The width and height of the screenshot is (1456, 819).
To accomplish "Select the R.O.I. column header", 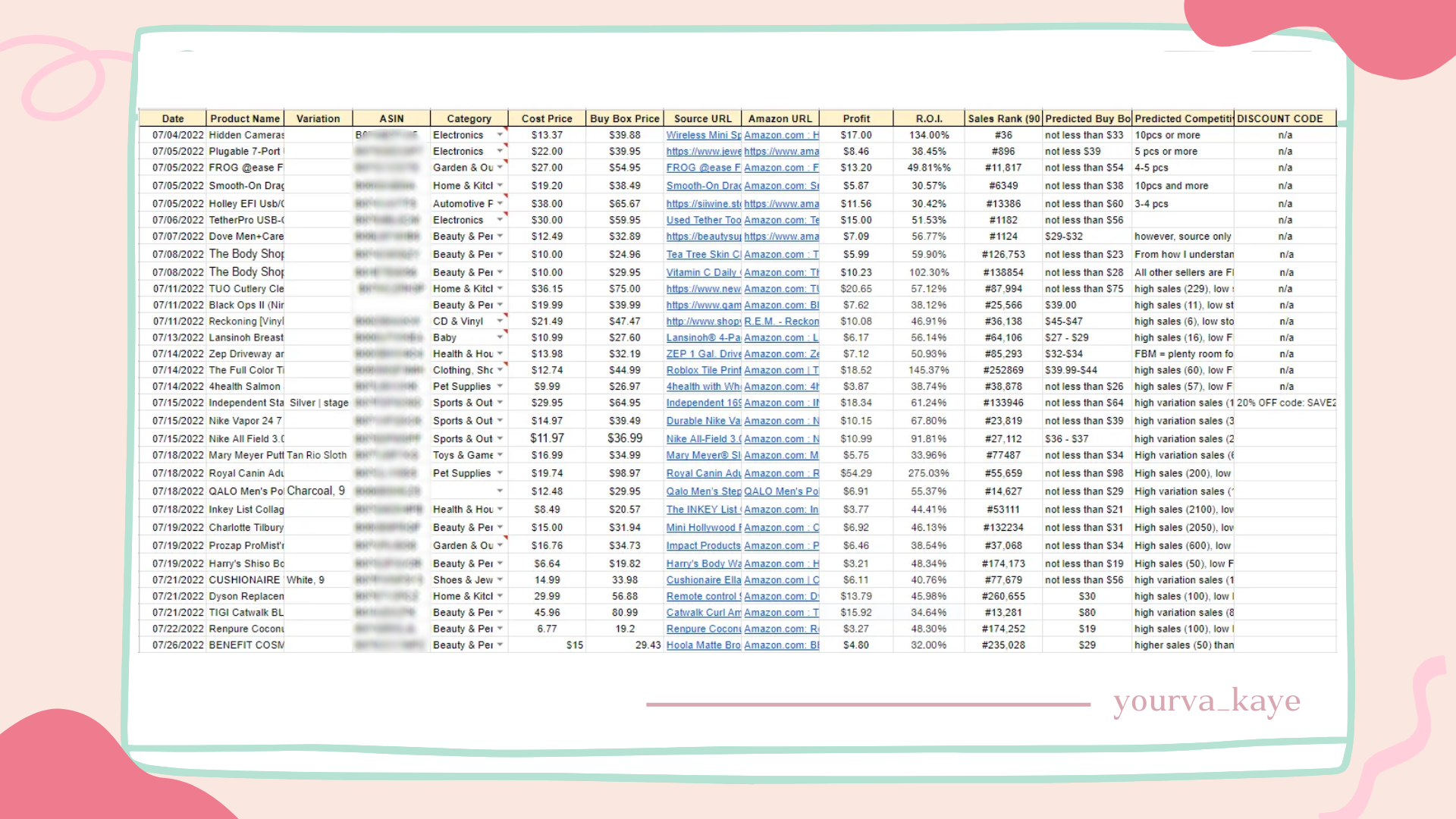I will [929, 119].
